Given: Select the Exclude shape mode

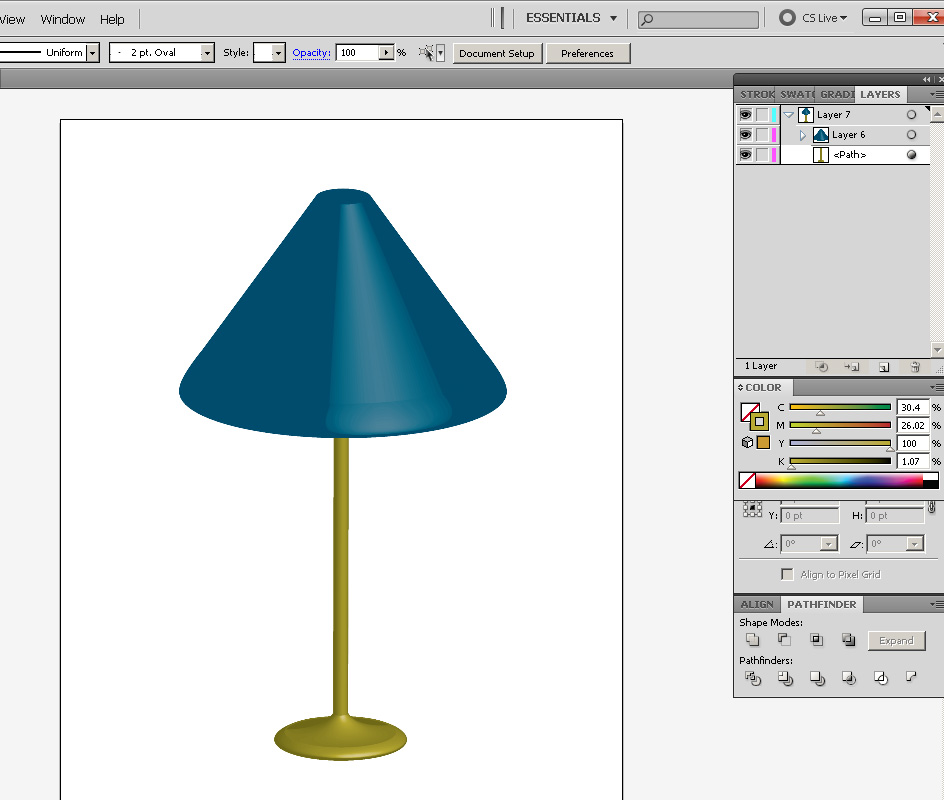Looking at the screenshot, I should point(848,640).
